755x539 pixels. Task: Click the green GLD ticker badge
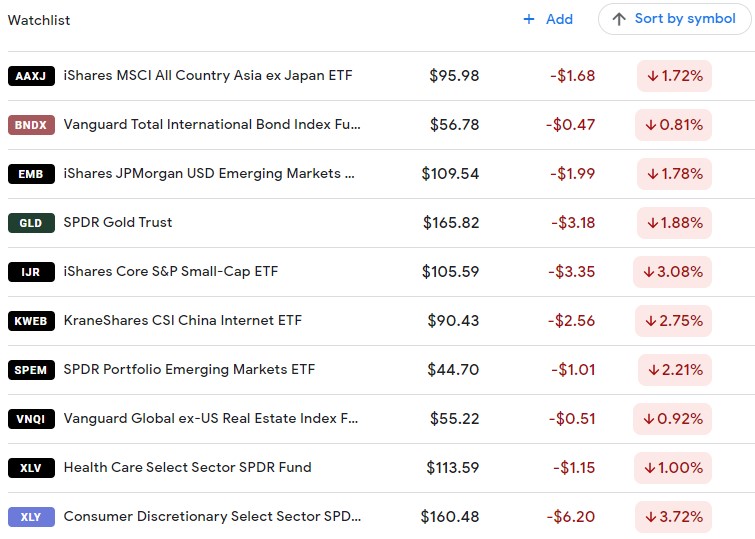[x=31, y=223]
